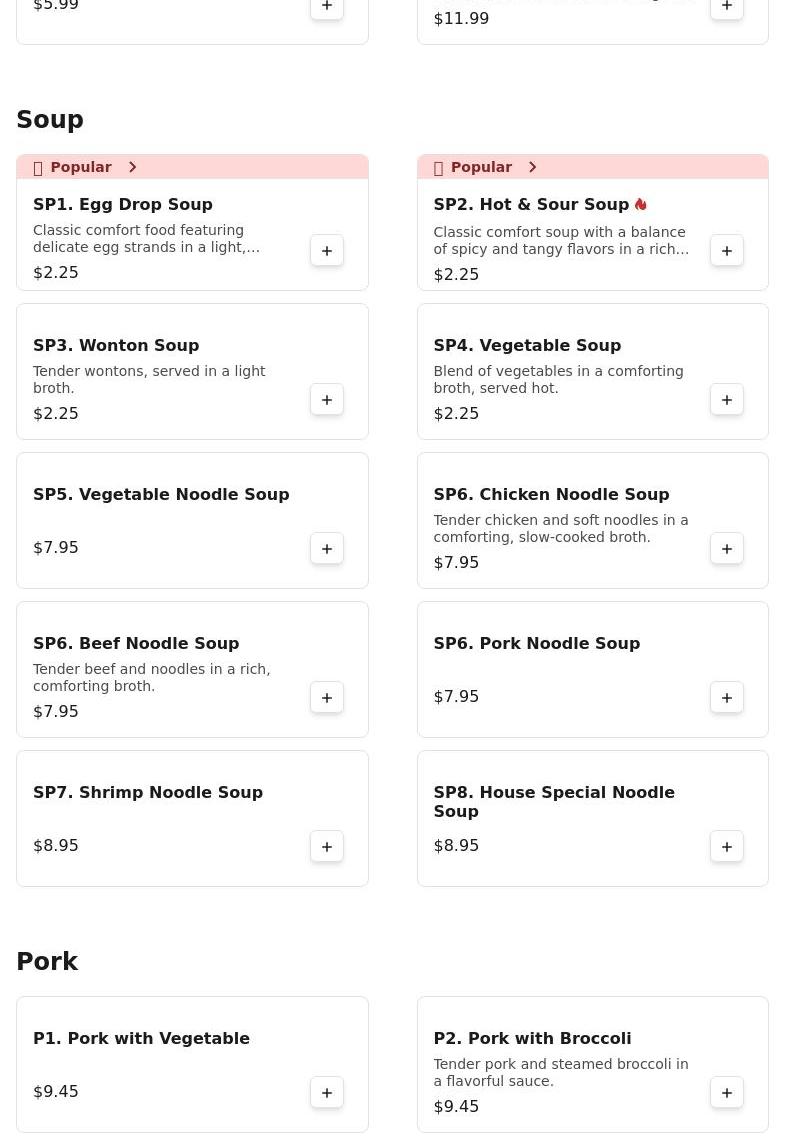Expand Popular chevron above Hot & Sour Soup

[532, 167]
